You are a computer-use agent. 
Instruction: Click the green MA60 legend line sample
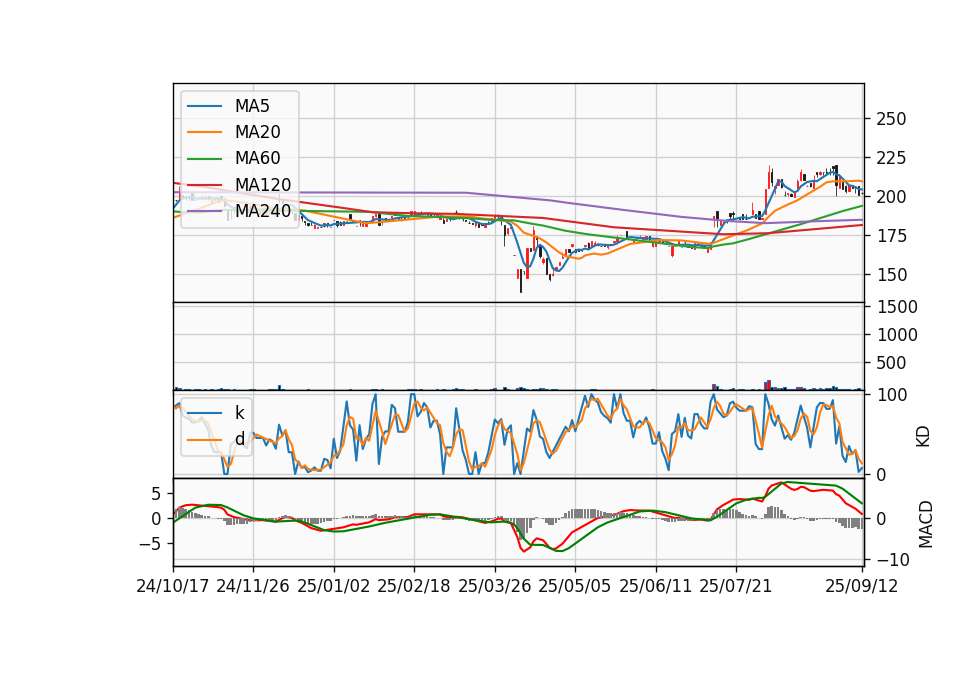[x=204, y=159]
